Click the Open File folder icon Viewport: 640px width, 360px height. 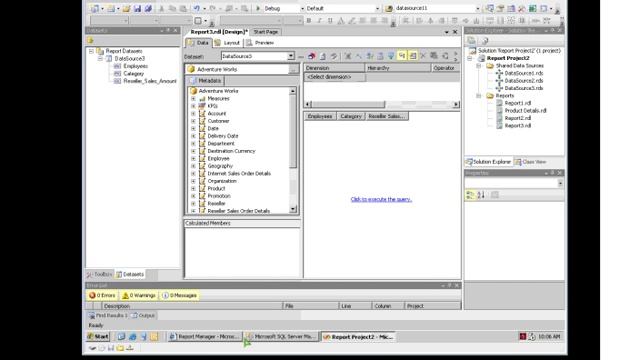[127, 8]
